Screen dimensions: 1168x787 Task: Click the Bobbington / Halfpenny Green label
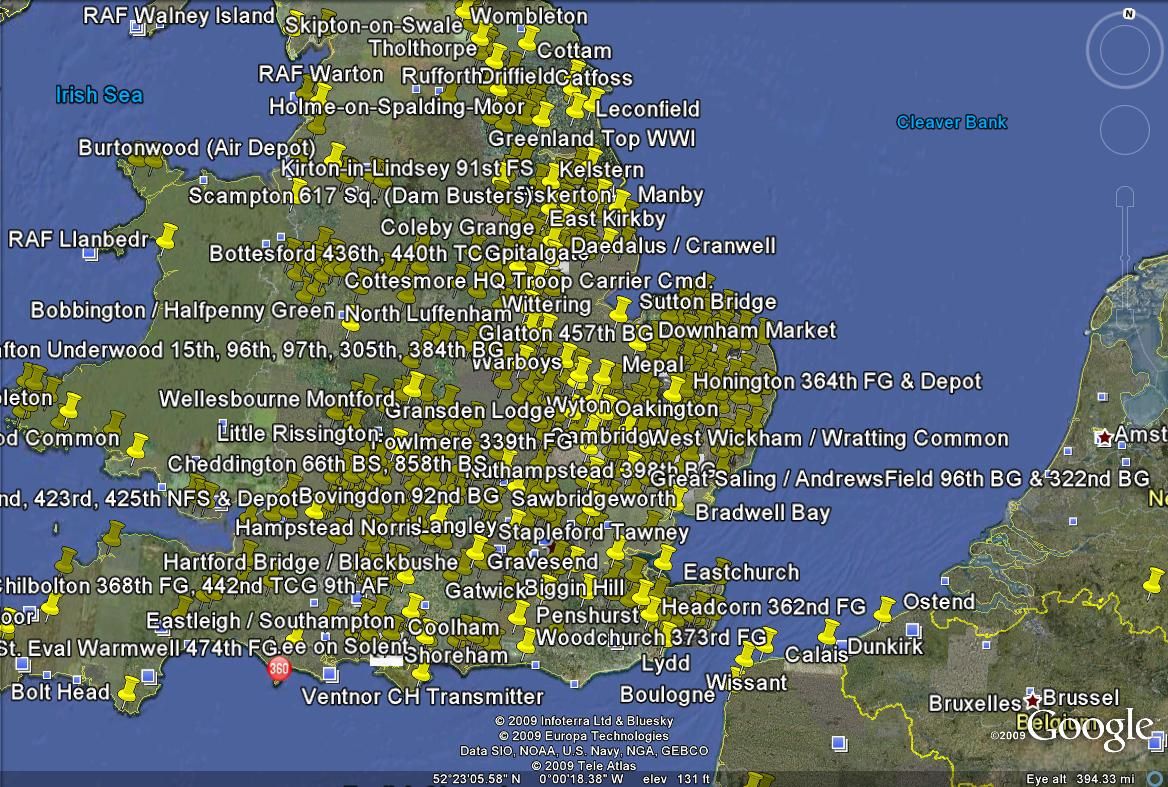tap(182, 310)
